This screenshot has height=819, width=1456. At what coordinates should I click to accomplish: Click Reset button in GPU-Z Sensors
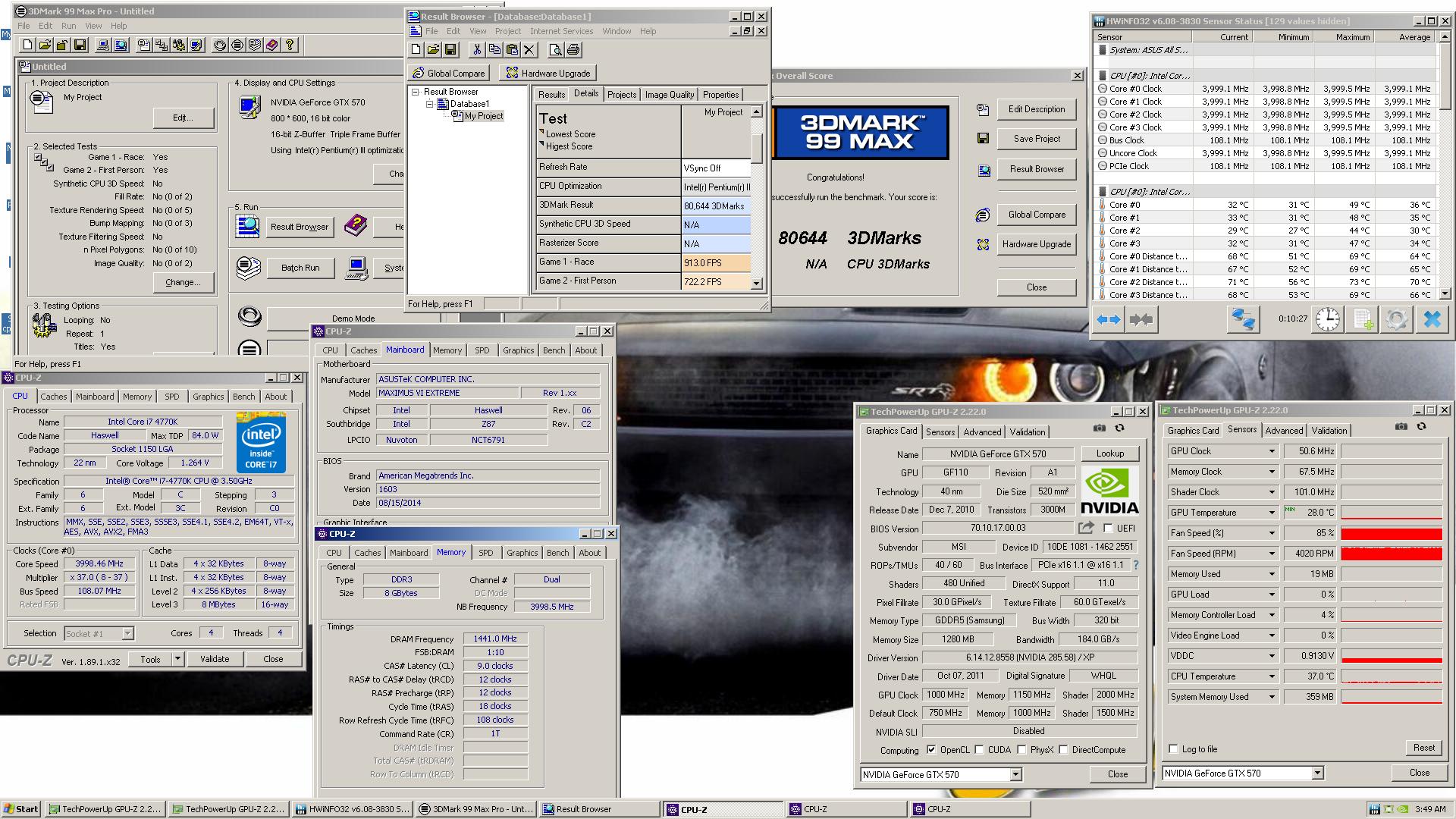1423,748
